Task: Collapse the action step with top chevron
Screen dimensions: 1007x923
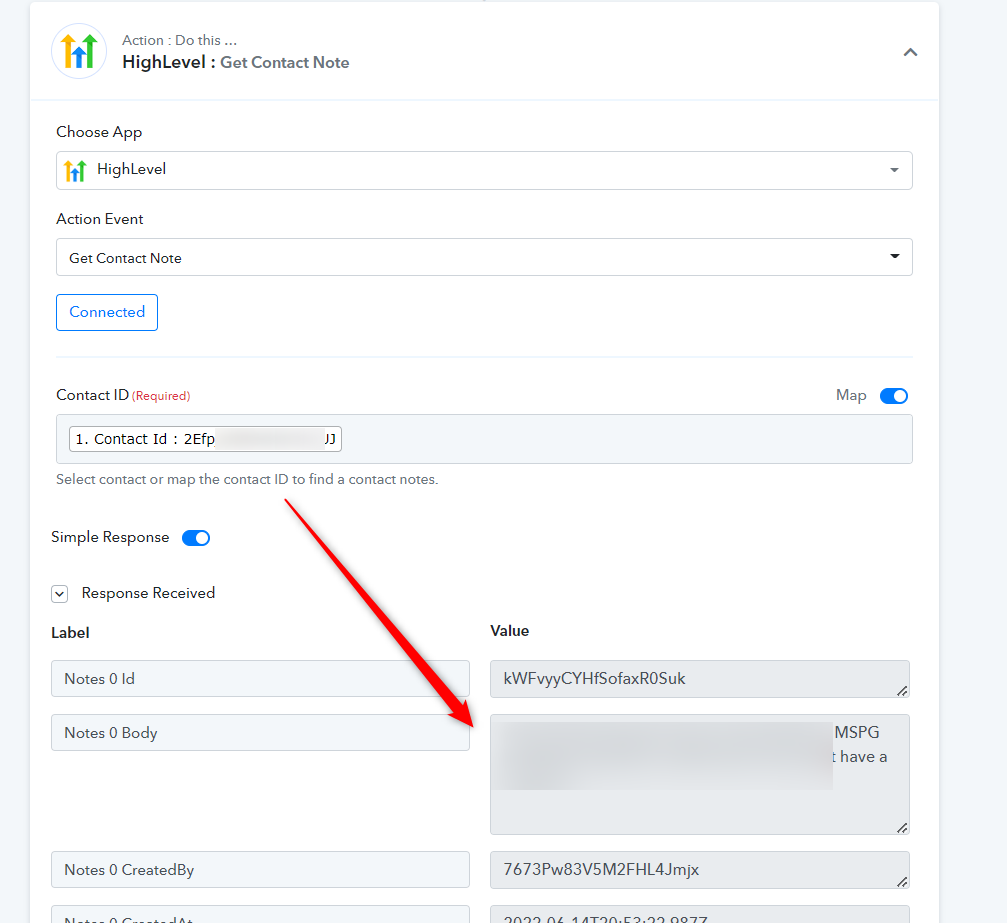Action: [910, 53]
